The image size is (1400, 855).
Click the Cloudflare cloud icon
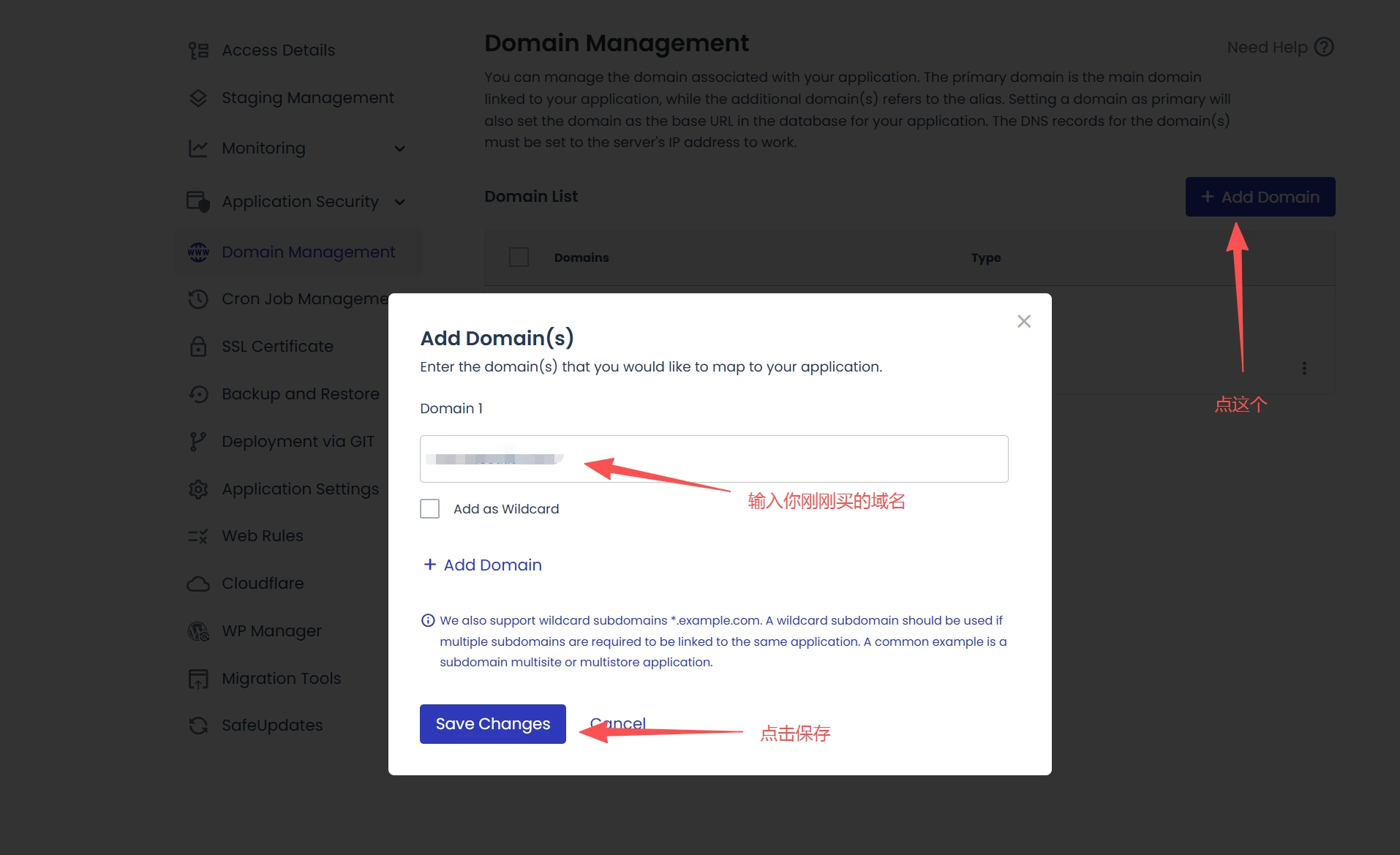pyautogui.click(x=198, y=584)
